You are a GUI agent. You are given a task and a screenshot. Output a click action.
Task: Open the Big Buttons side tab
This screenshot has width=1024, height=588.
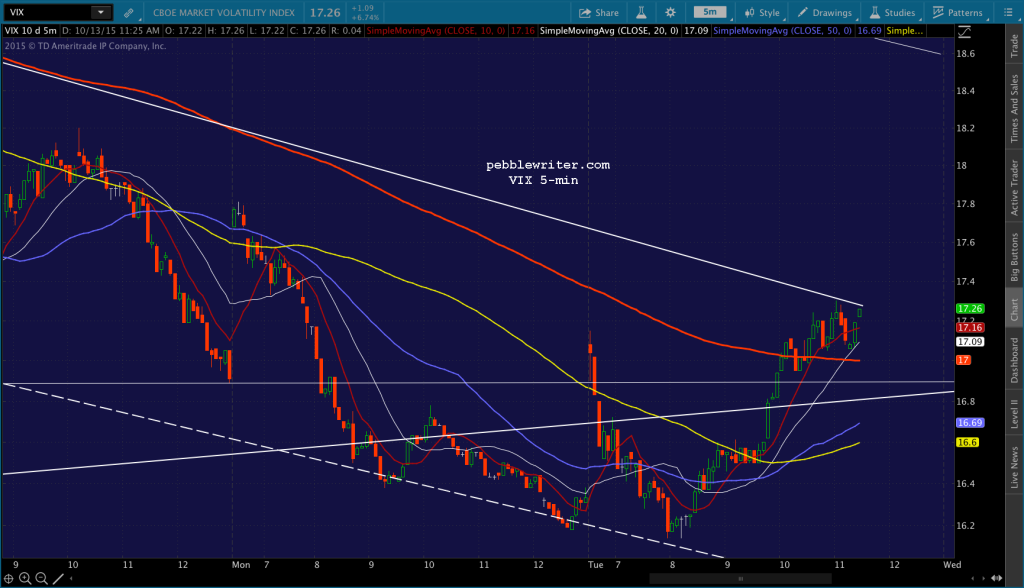point(1014,257)
